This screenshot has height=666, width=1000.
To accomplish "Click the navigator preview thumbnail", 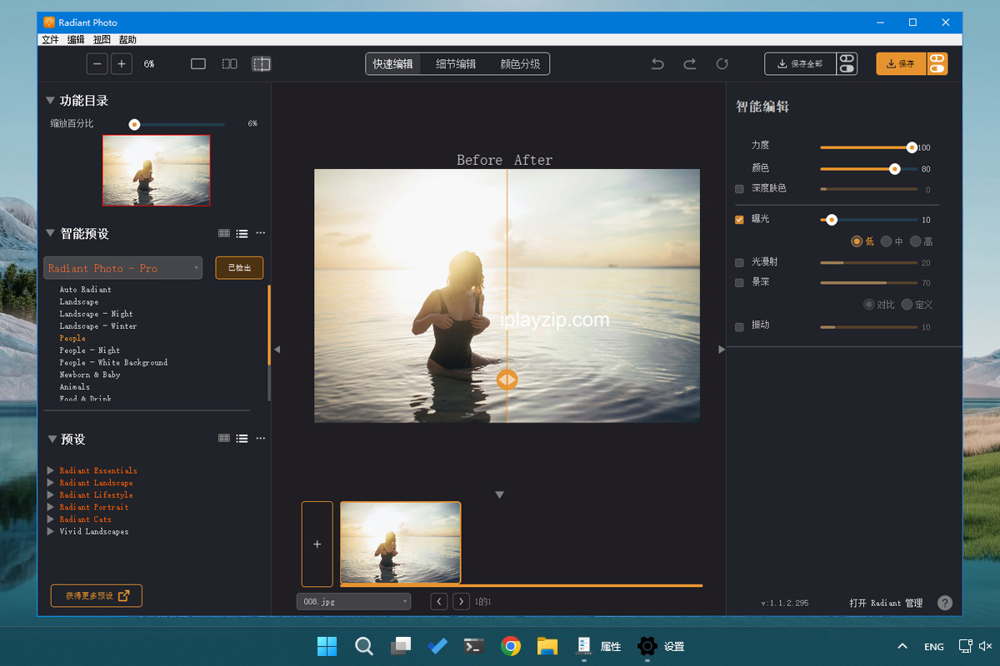I will [156, 170].
